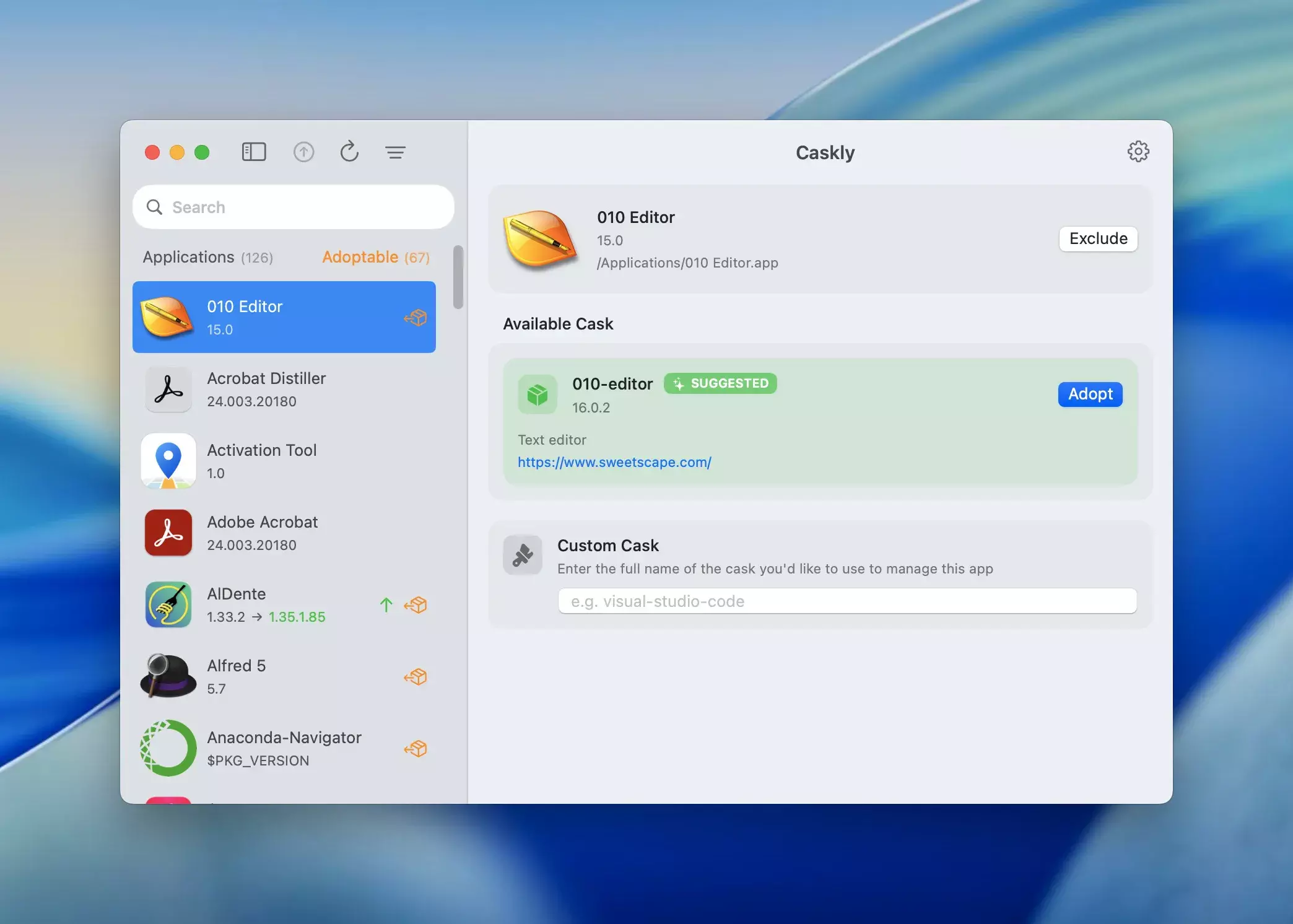The height and width of the screenshot is (924, 1293).
Task: Switch to the Adoptable filter tab
Action: click(x=375, y=257)
